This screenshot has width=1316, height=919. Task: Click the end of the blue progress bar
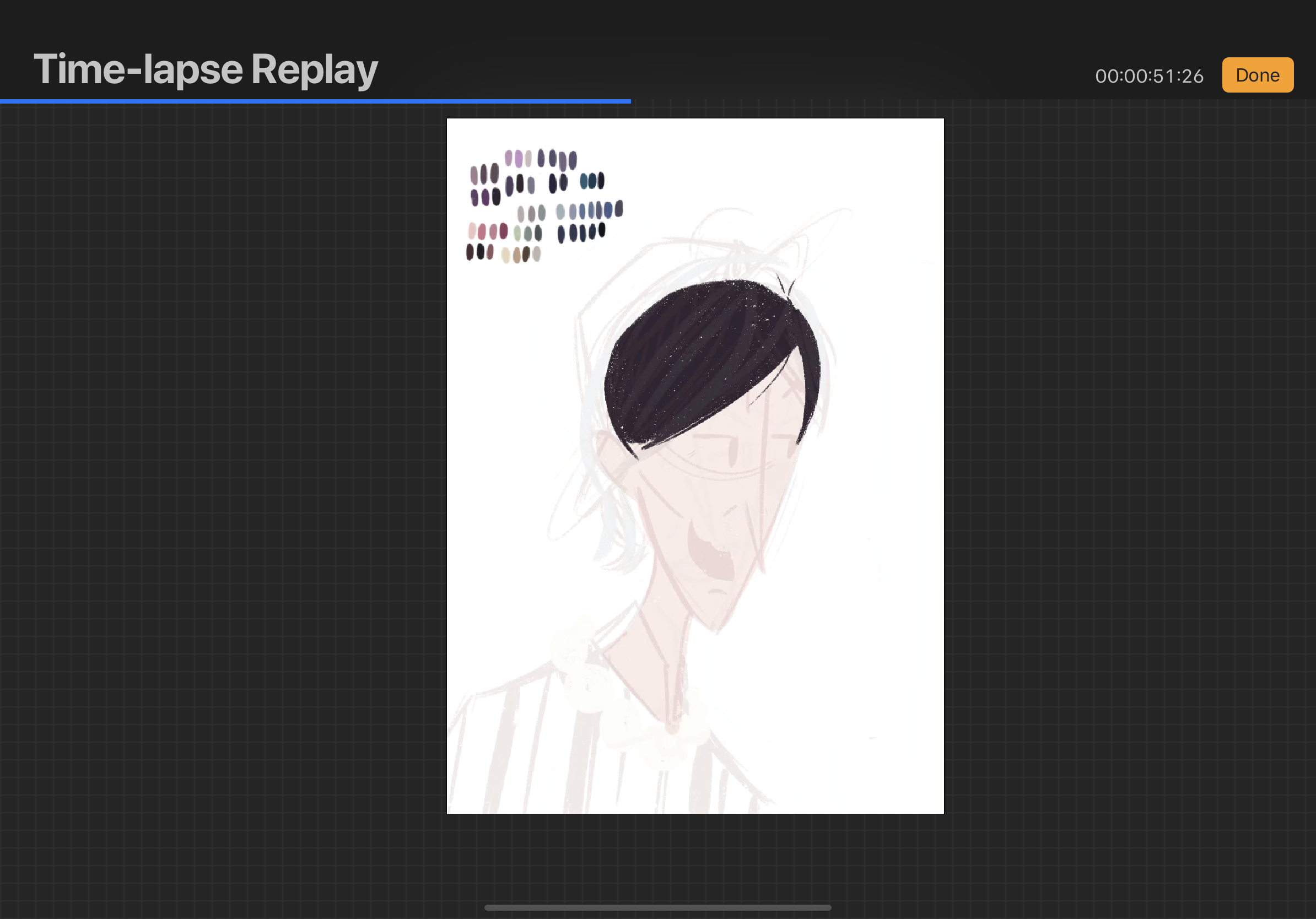629,101
